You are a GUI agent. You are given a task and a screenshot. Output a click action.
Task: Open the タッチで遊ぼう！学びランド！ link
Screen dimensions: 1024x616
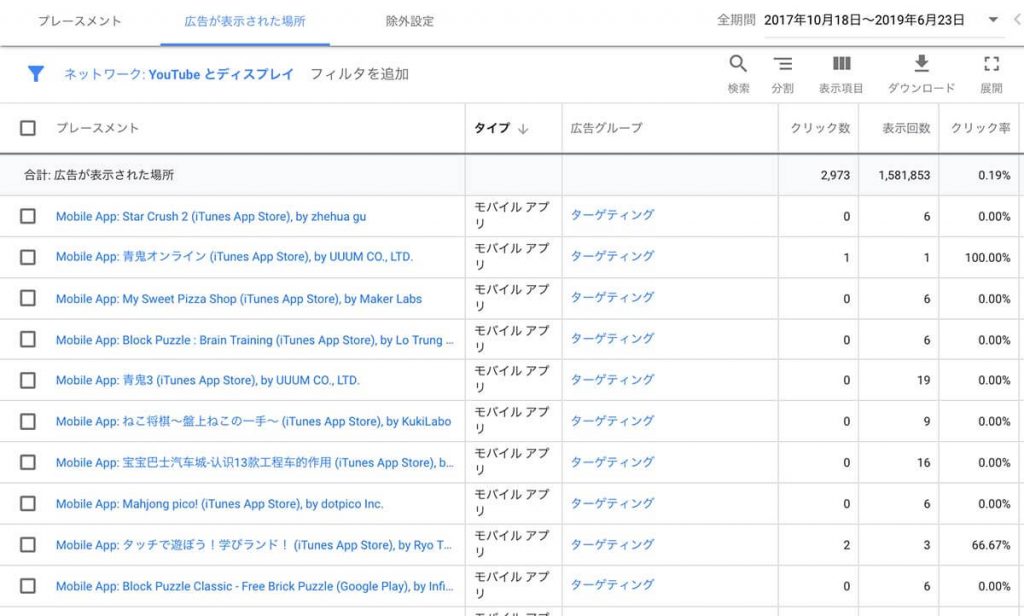tap(254, 545)
